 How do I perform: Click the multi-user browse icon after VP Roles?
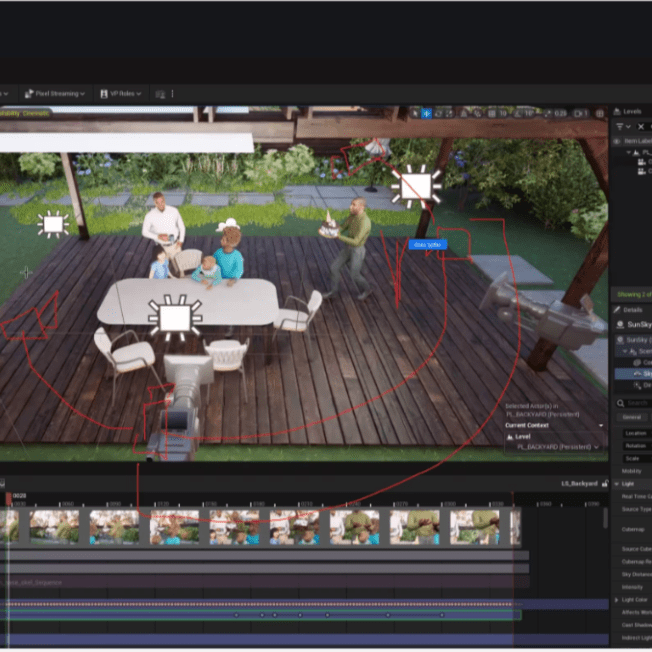[x=160, y=94]
